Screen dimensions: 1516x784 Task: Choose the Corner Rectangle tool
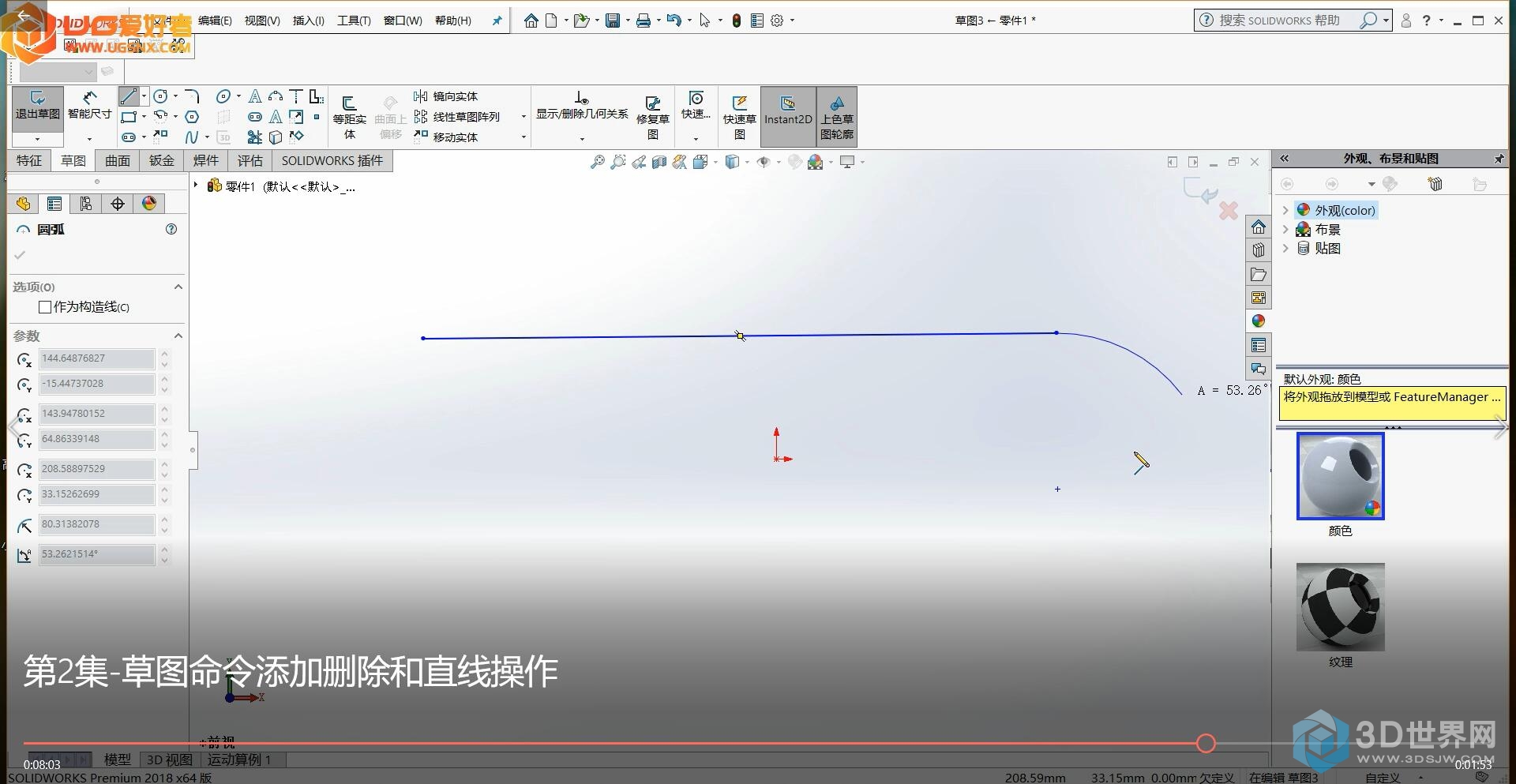pyautogui.click(x=129, y=117)
